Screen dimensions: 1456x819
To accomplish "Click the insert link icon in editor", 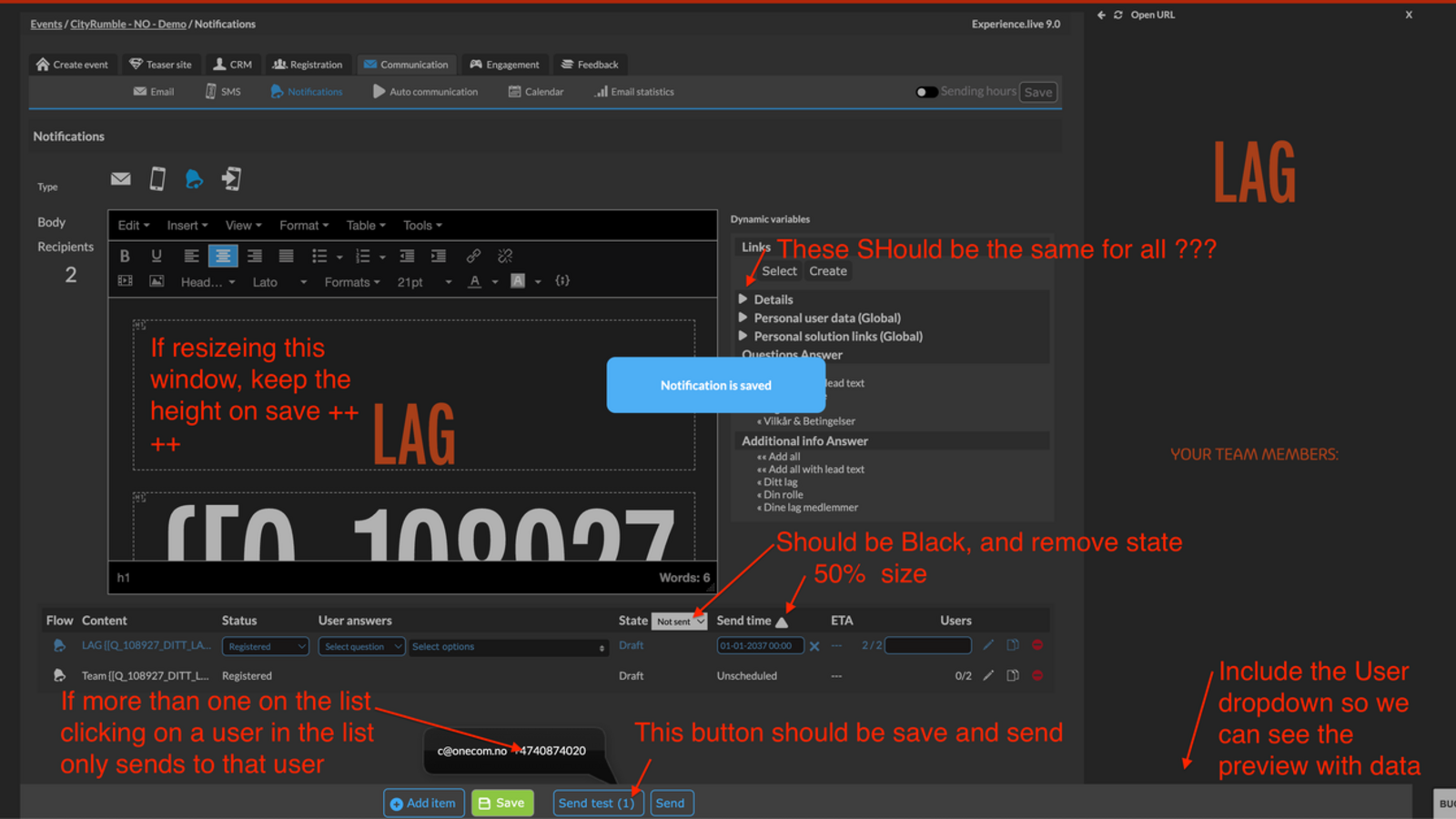I will [x=473, y=256].
